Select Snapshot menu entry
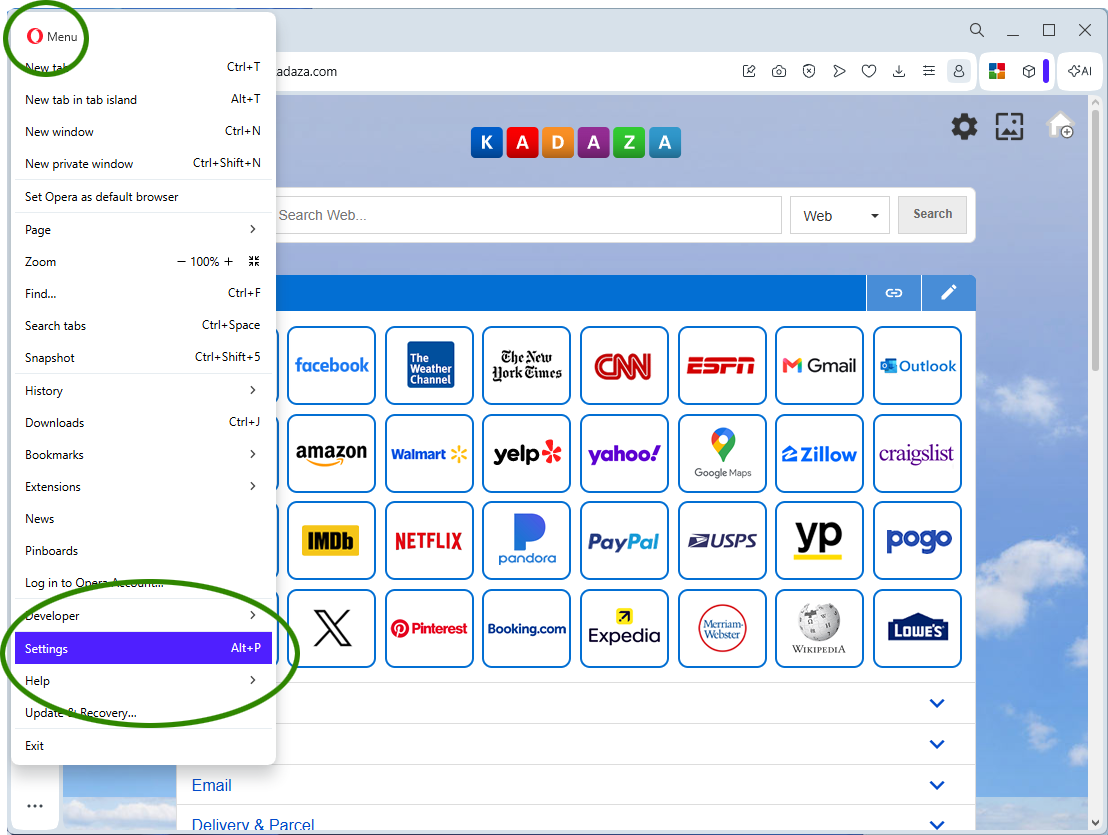The width and height of the screenshot is (1108, 835). (x=143, y=357)
